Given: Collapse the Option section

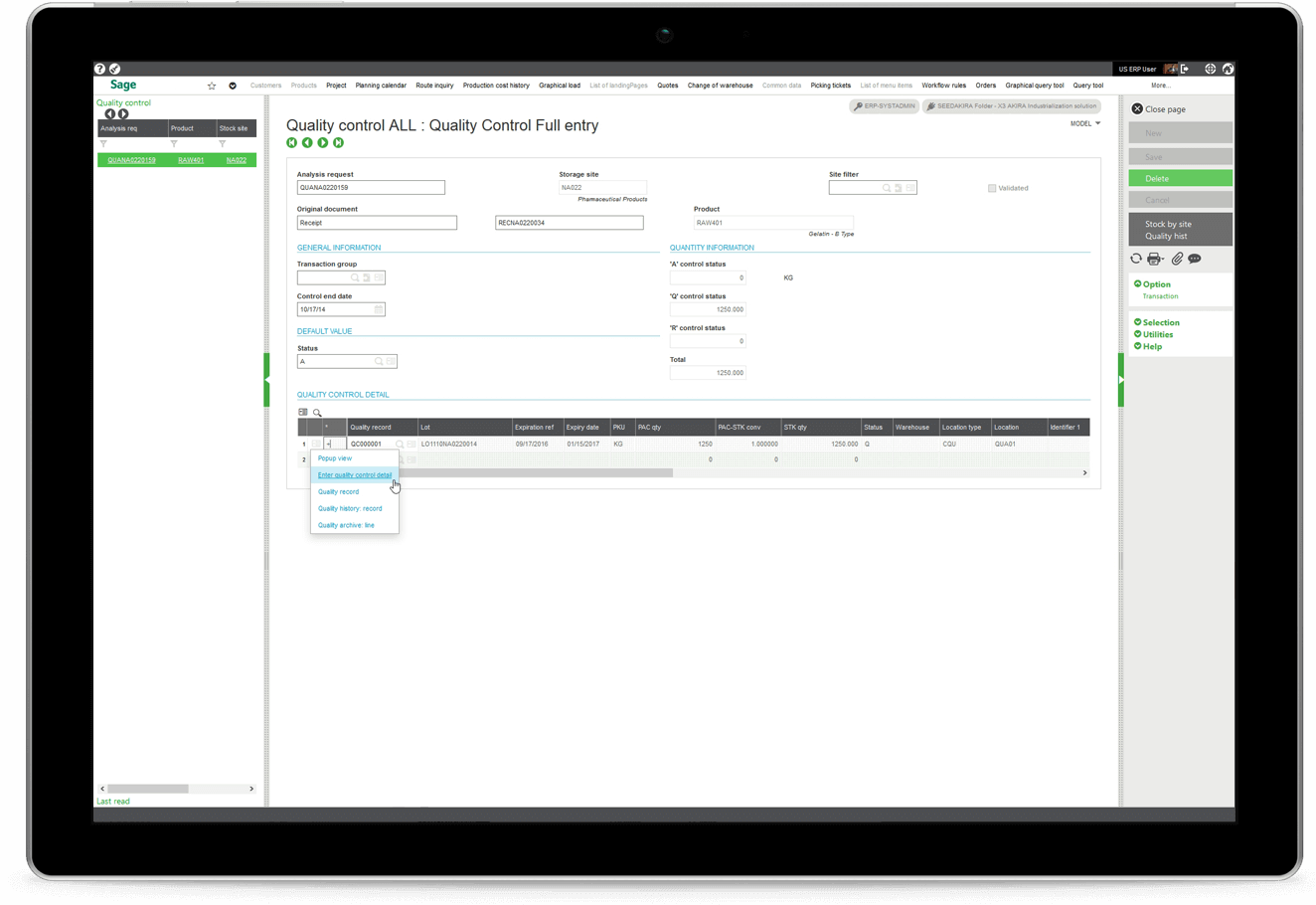Looking at the screenshot, I should click(x=1153, y=284).
